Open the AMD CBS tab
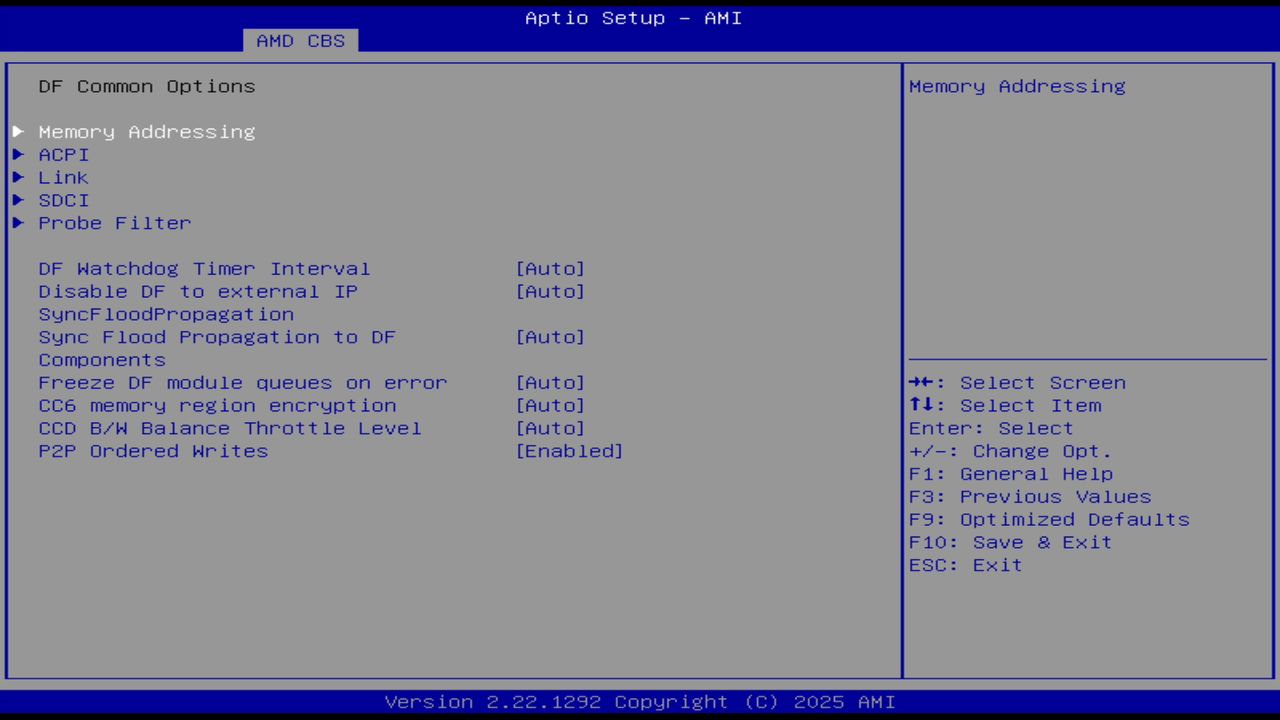This screenshot has width=1280, height=720. click(x=300, y=40)
